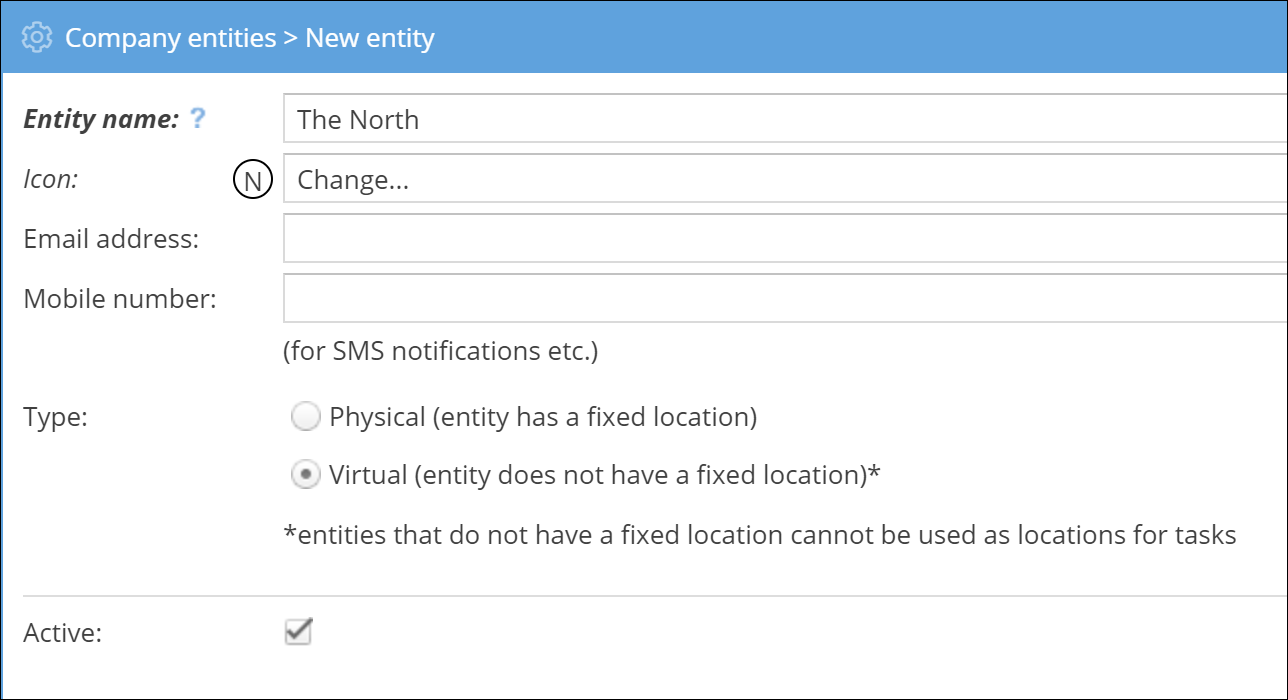Click the fixed location footnote text

(x=760, y=535)
